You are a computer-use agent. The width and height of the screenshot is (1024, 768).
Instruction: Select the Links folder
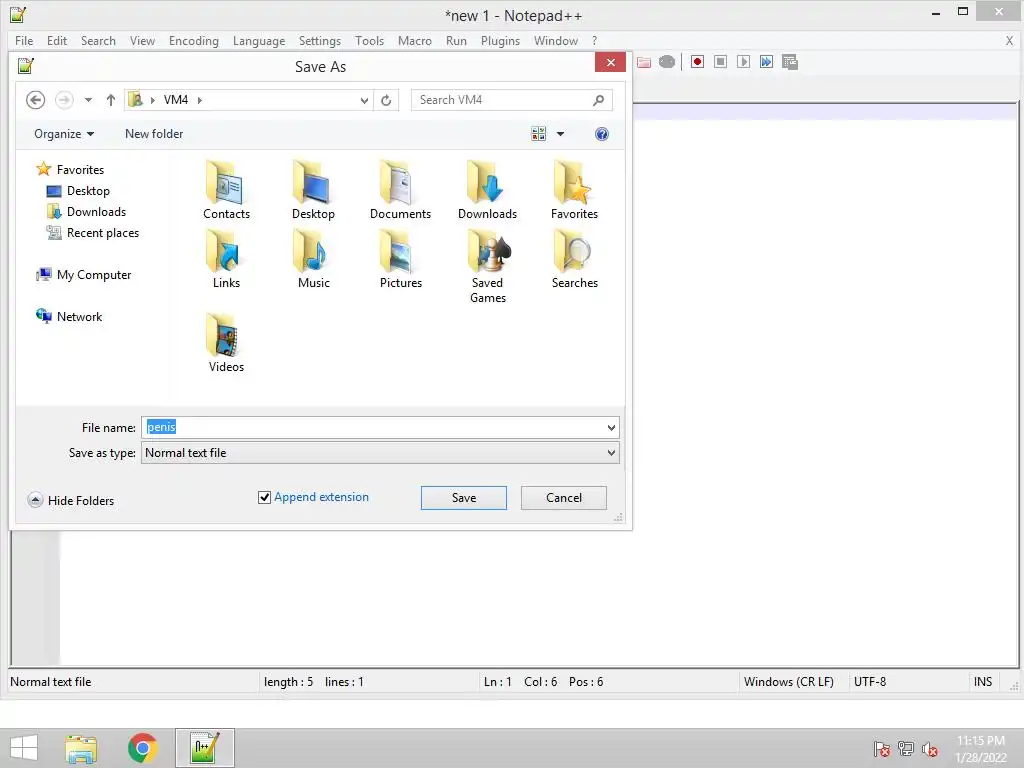click(x=226, y=259)
